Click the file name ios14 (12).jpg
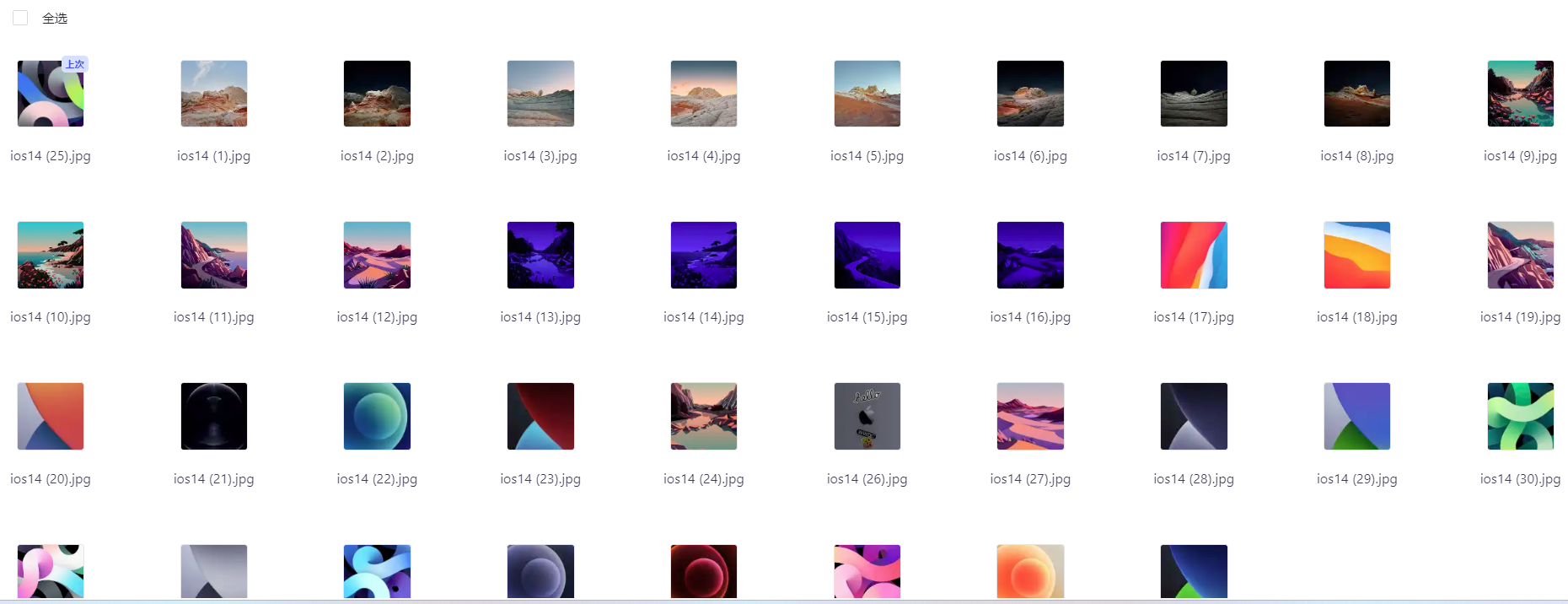Screen dimensions: 1568x604 pyautogui.click(x=377, y=317)
